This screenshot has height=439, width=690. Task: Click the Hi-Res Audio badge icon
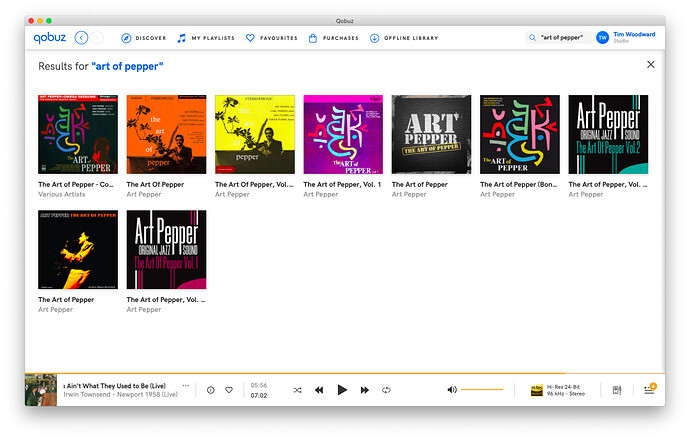pos(536,390)
